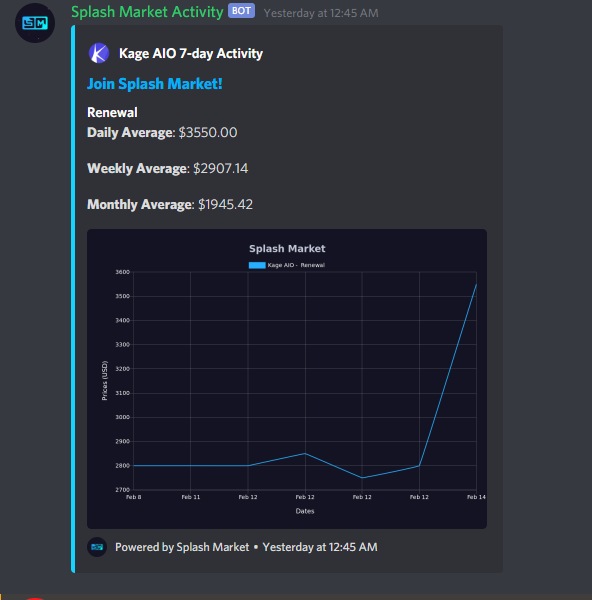The height and width of the screenshot is (600, 592).
Task: Click the Splash Market footer icon
Action: (x=97, y=547)
